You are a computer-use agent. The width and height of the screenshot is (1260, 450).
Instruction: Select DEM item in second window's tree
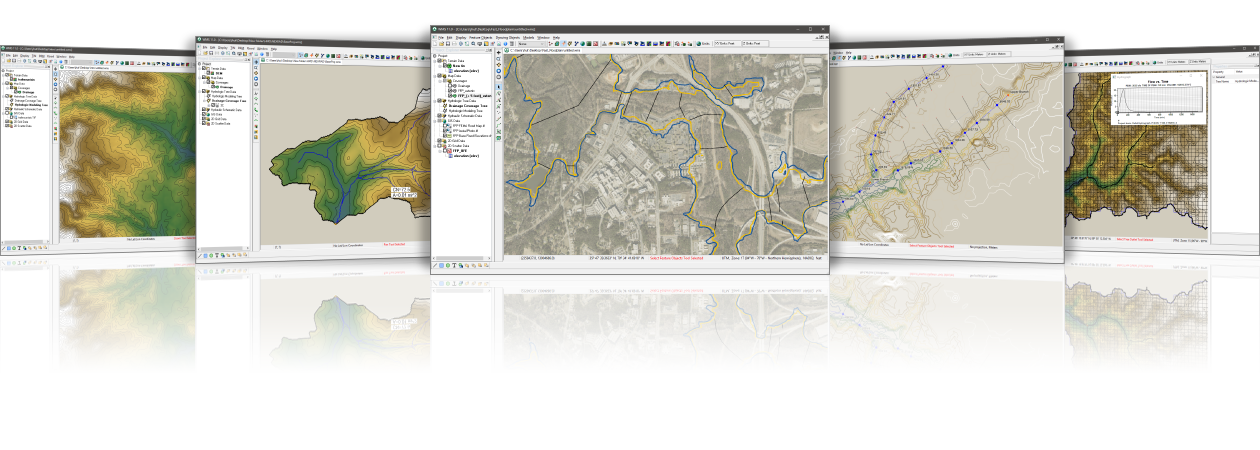click(221, 73)
